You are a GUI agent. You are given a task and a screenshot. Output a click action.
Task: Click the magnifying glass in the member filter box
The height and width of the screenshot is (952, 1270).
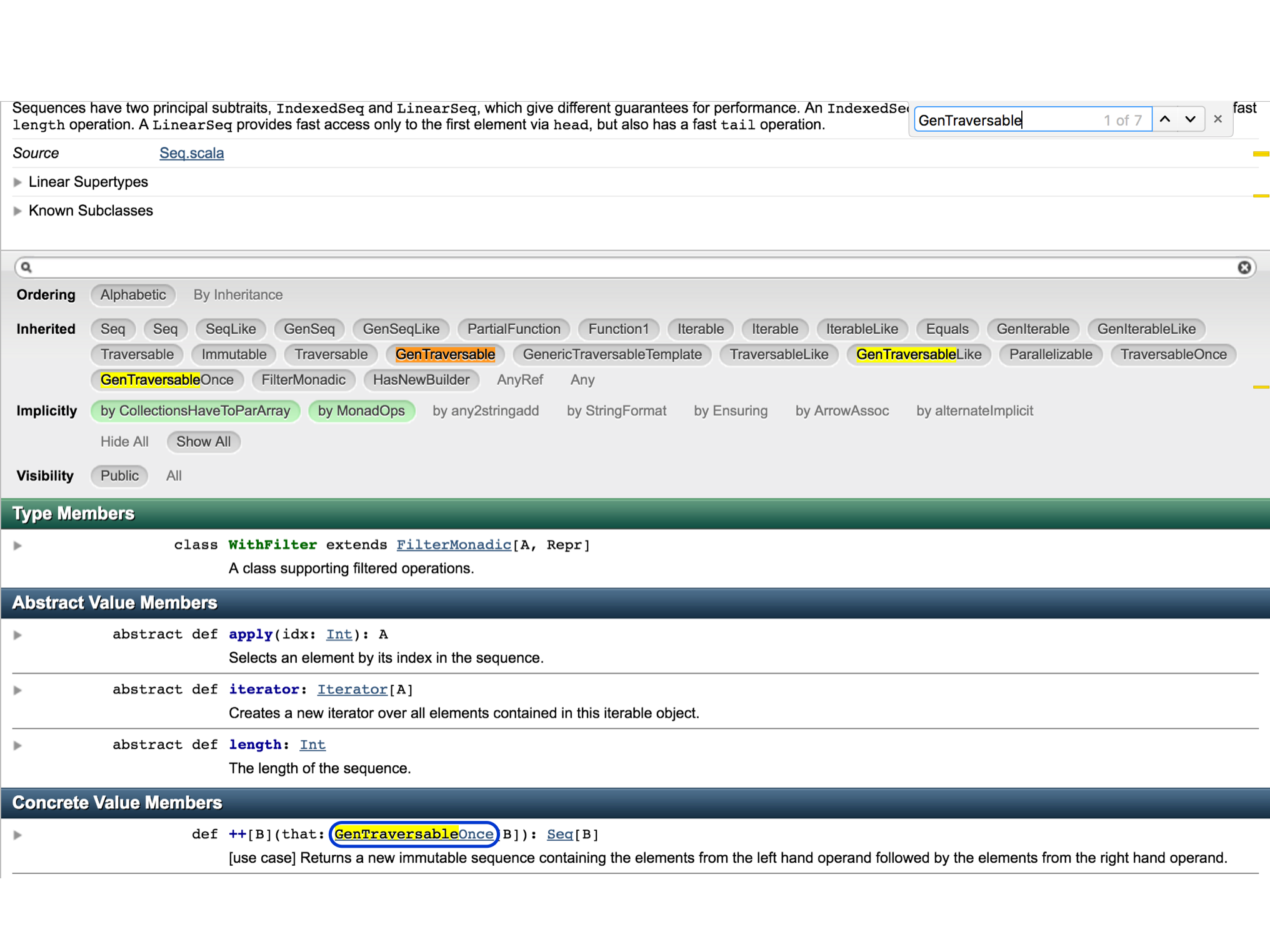coord(27,267)
